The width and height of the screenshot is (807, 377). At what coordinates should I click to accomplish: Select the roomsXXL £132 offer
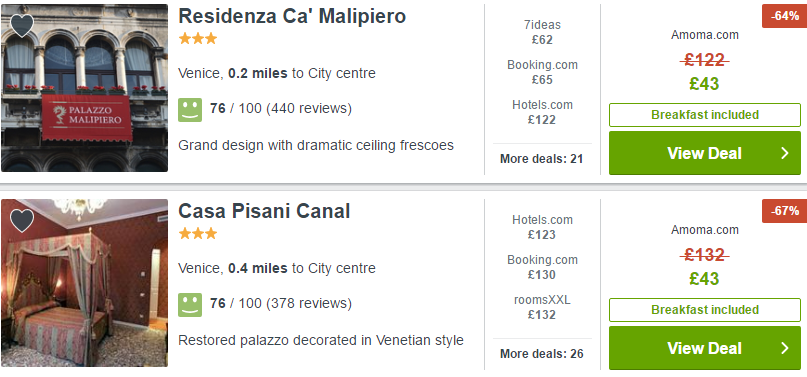point(542,307)
